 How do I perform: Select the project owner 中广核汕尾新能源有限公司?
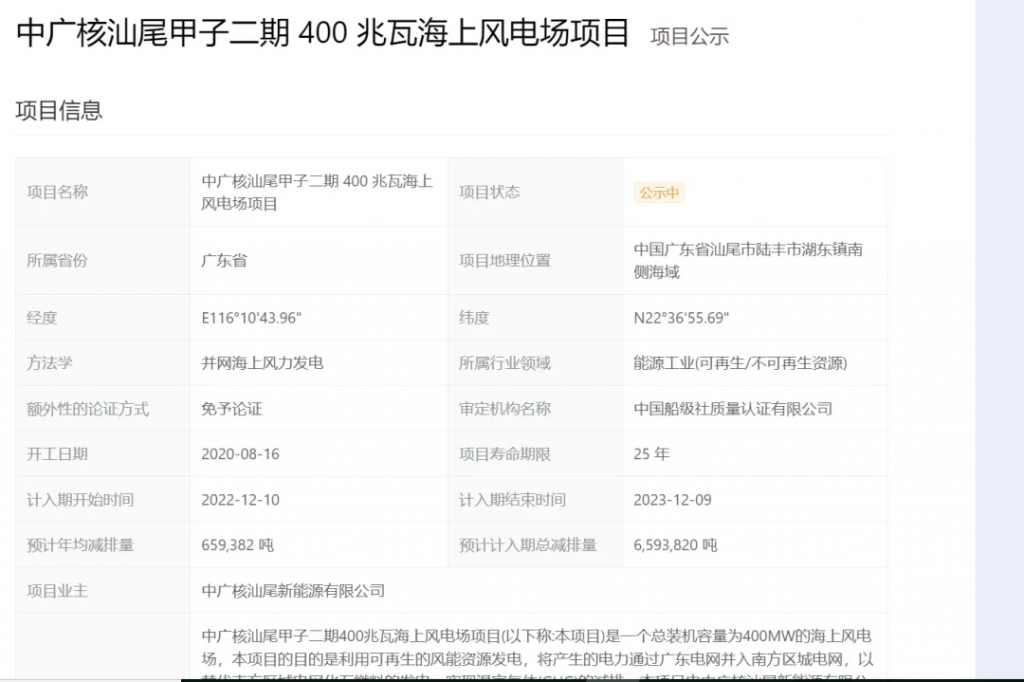coord(293,591)
